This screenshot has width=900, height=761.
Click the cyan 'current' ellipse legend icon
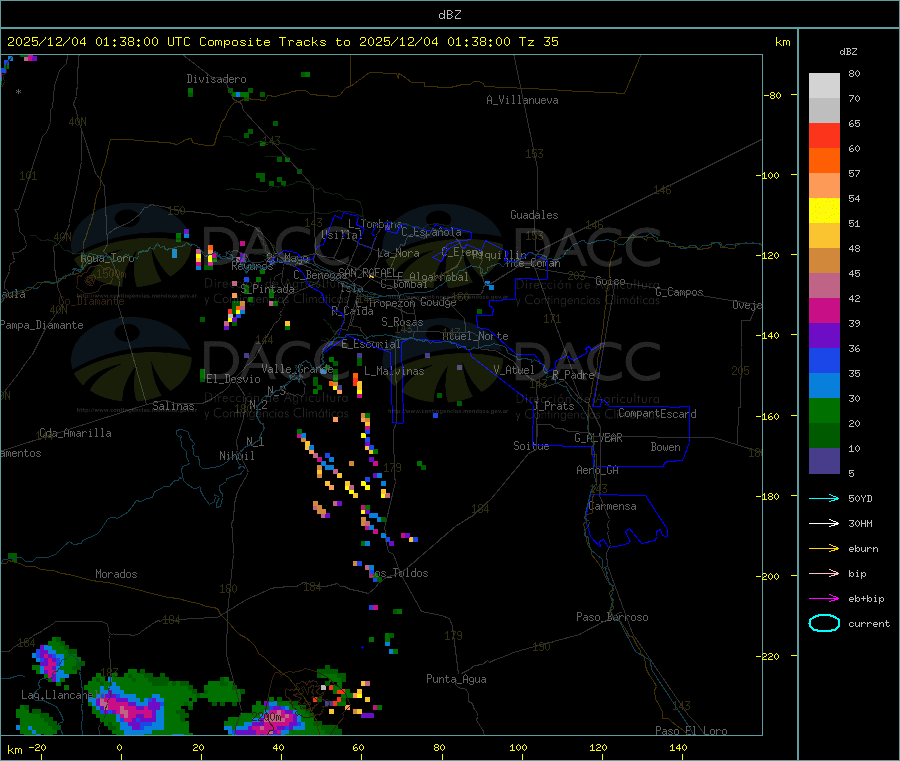pyautogui.click(x=824, y=623)
